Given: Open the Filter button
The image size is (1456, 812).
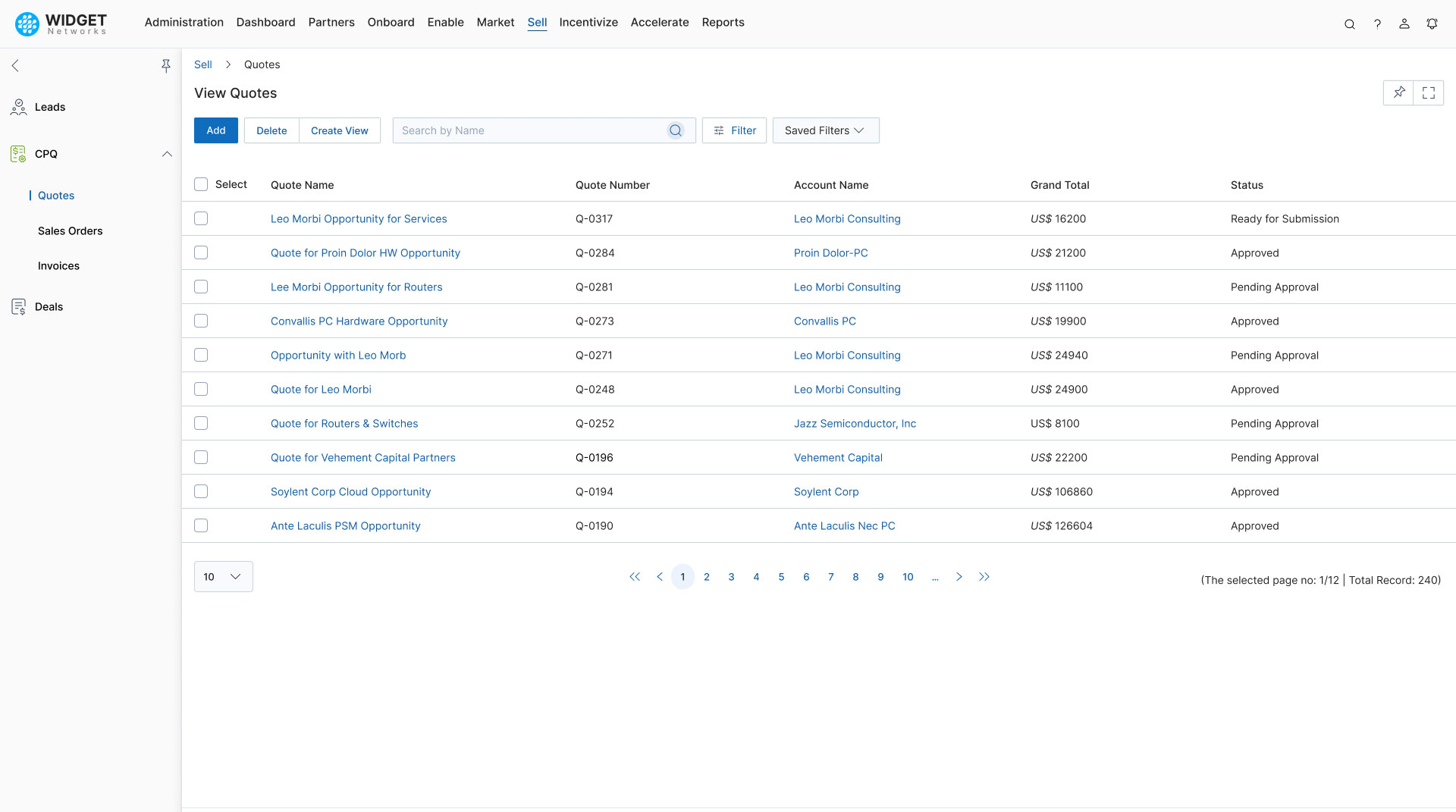Looking at the screenshot, I should point(734,130).
